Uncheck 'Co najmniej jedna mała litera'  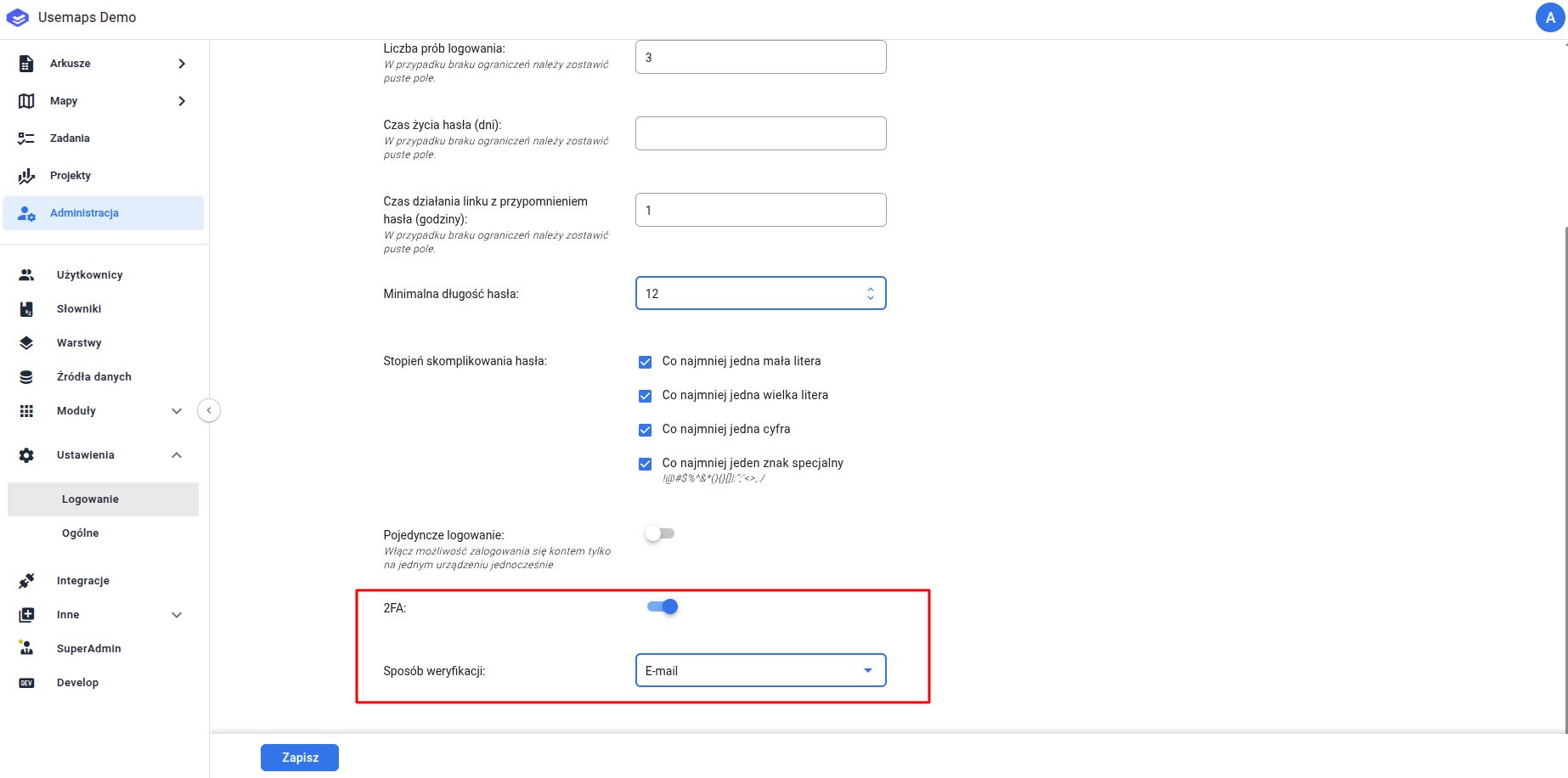646,362
